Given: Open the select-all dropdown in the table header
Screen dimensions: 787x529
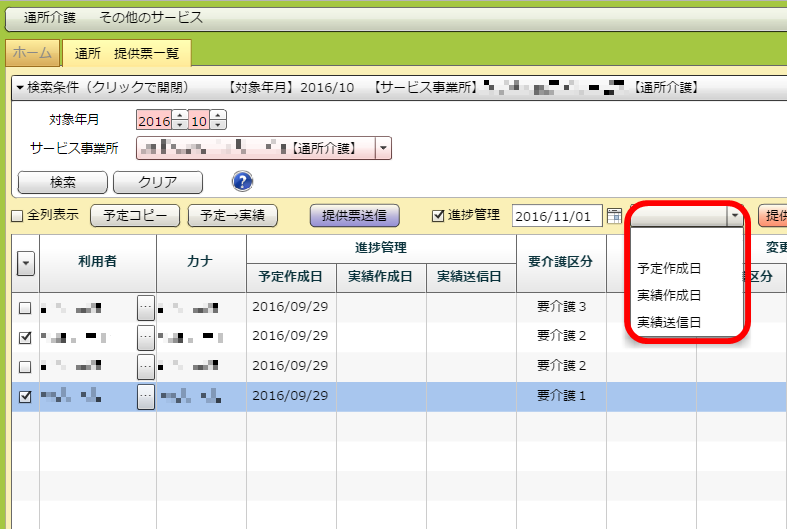Looking at the screenshot, I should [x=26, y=262].
